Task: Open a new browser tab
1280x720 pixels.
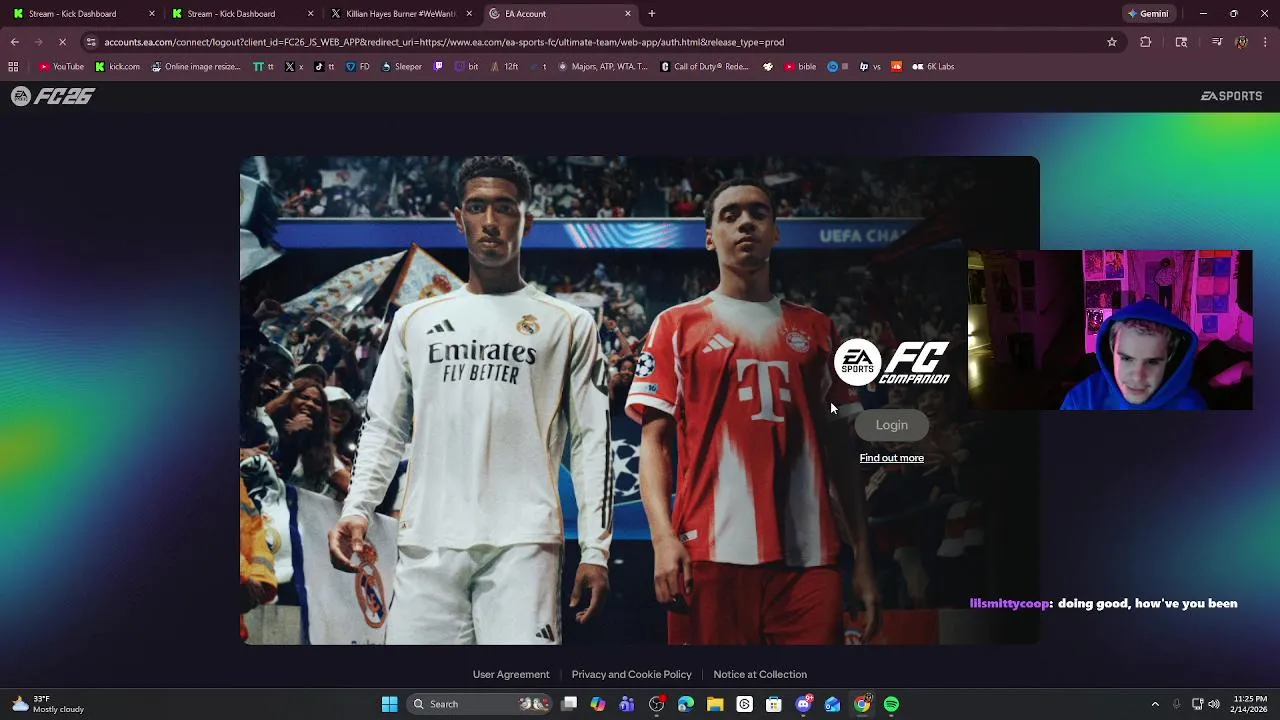Action: click(652, 14)
